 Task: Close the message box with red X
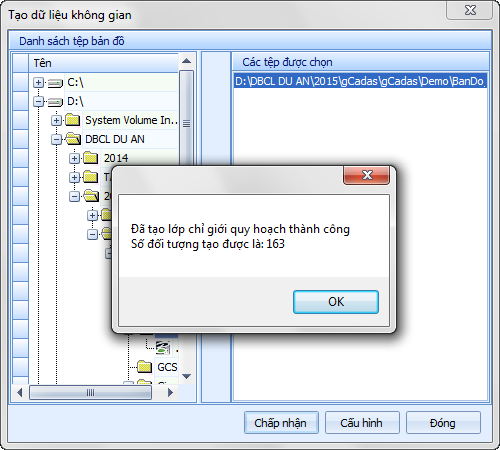coord(367,175)
